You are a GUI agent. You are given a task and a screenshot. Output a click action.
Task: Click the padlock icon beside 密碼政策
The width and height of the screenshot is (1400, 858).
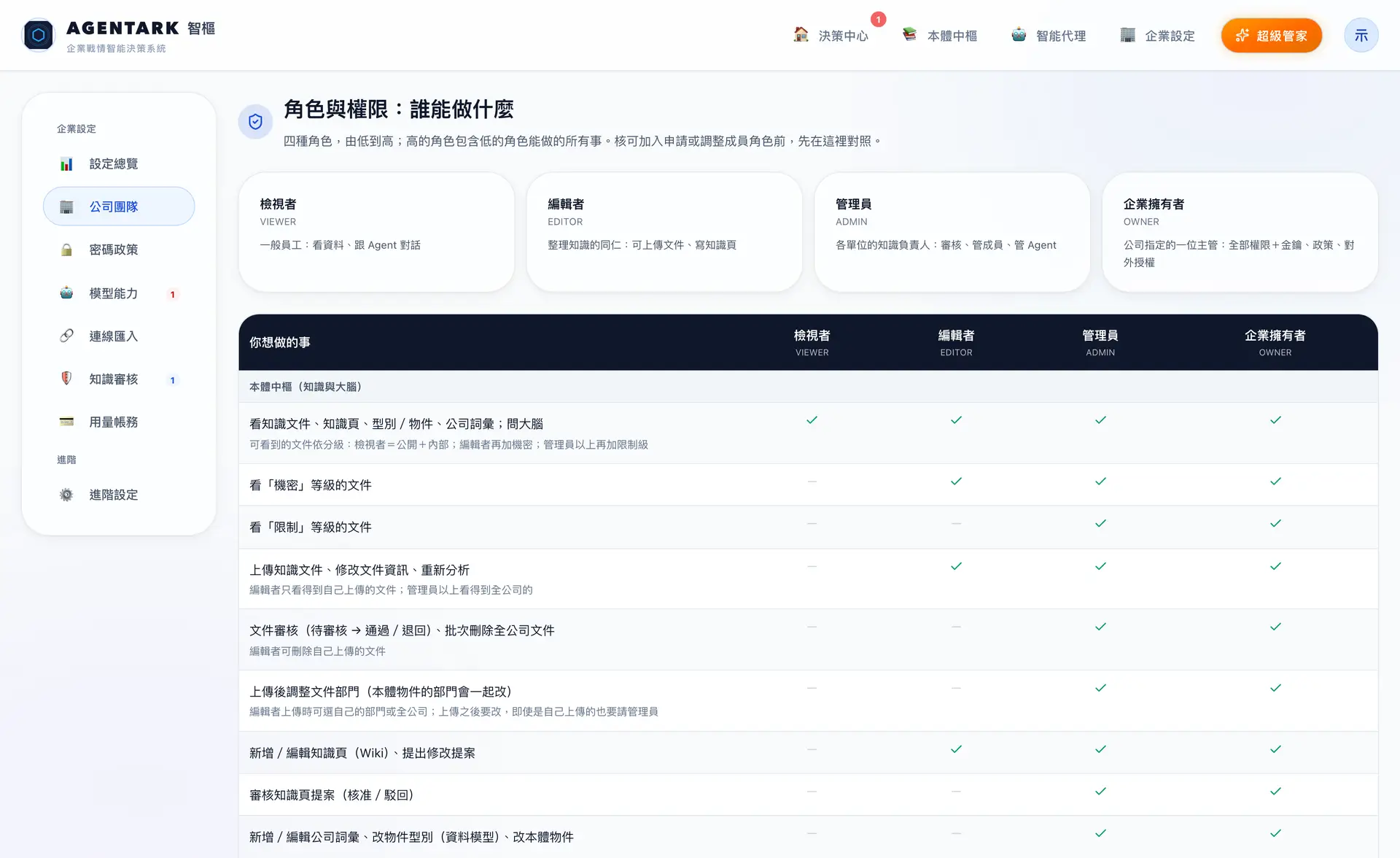click(x=66, y=250)
